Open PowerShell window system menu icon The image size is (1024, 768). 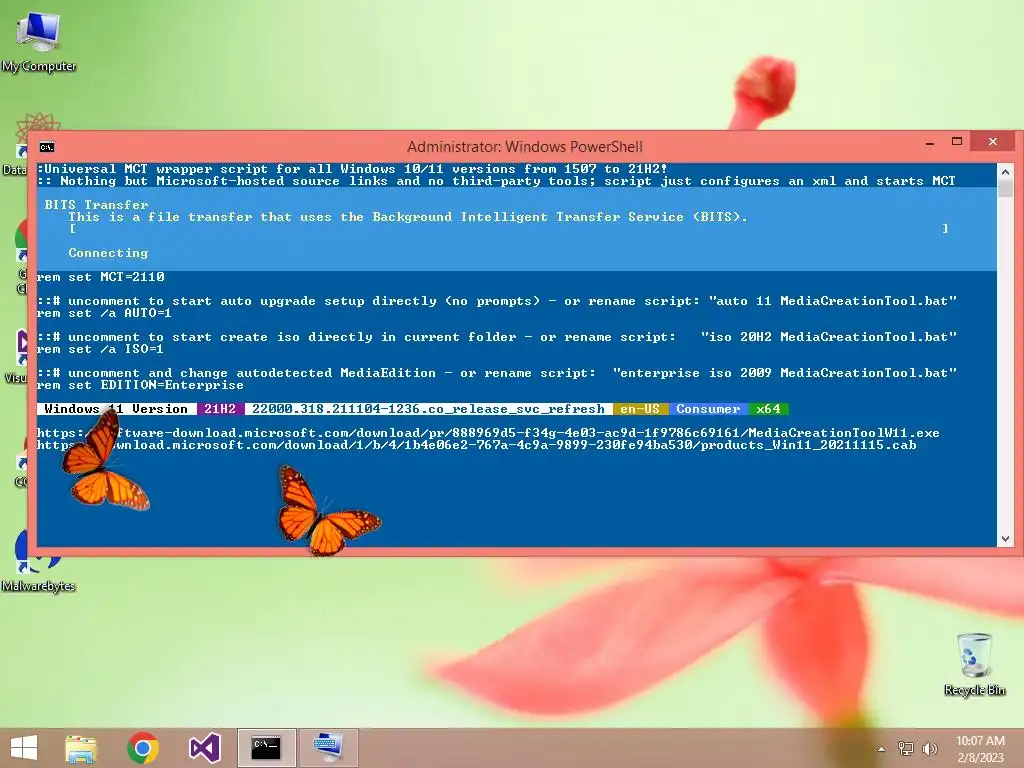click(47, 147)
